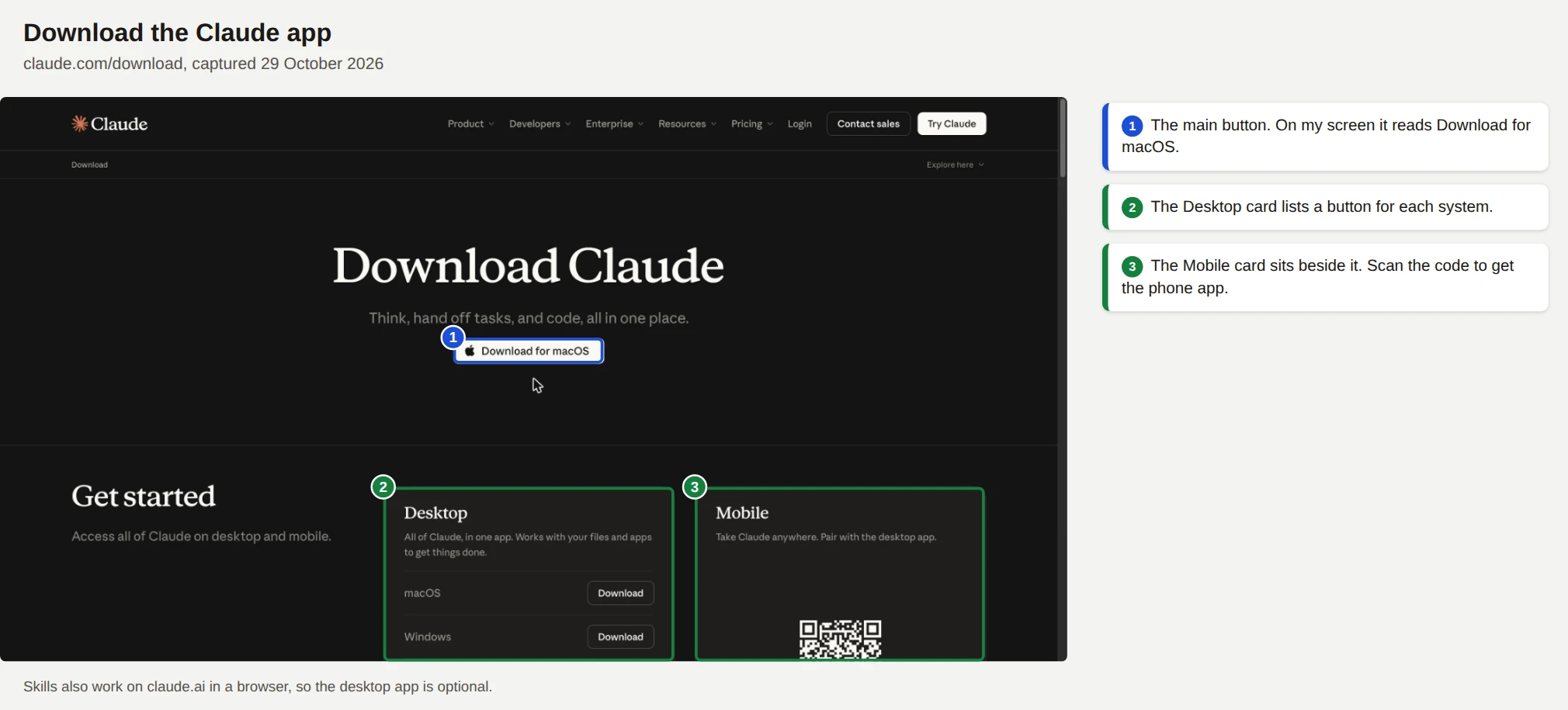The width and height of the screenshot is (1568, 710).
Task: Click the Desktop card title
Action: [x=435, y=513]
